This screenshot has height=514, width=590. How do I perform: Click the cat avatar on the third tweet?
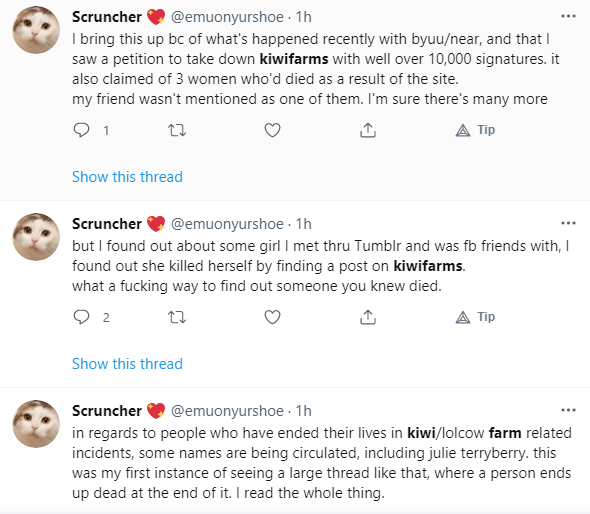pyautogui.click(x=36, y=424)
